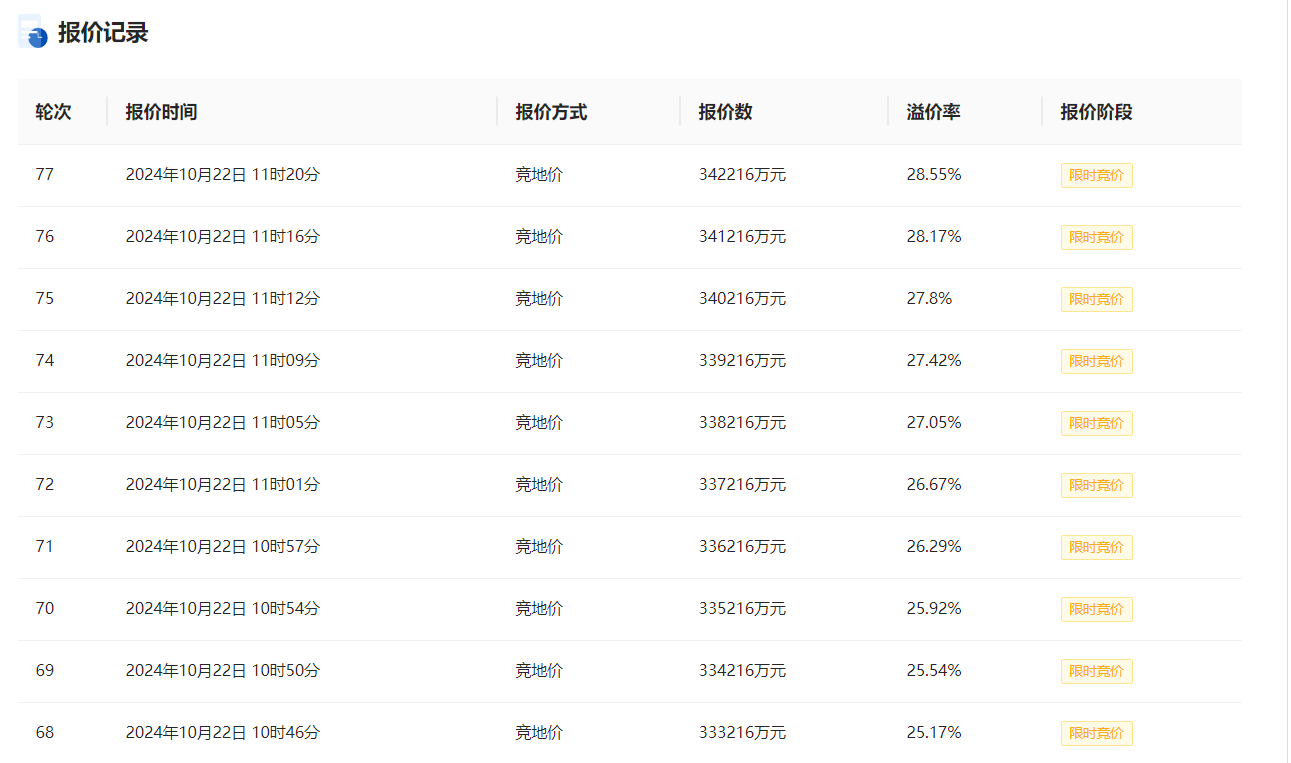Select the 报价数 column header
This screenshot has height=763, width=1291.
click(x=725, y=112)
